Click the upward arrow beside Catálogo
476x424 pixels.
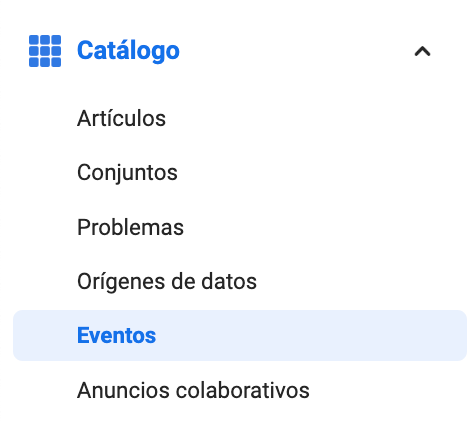pos(422,51)
